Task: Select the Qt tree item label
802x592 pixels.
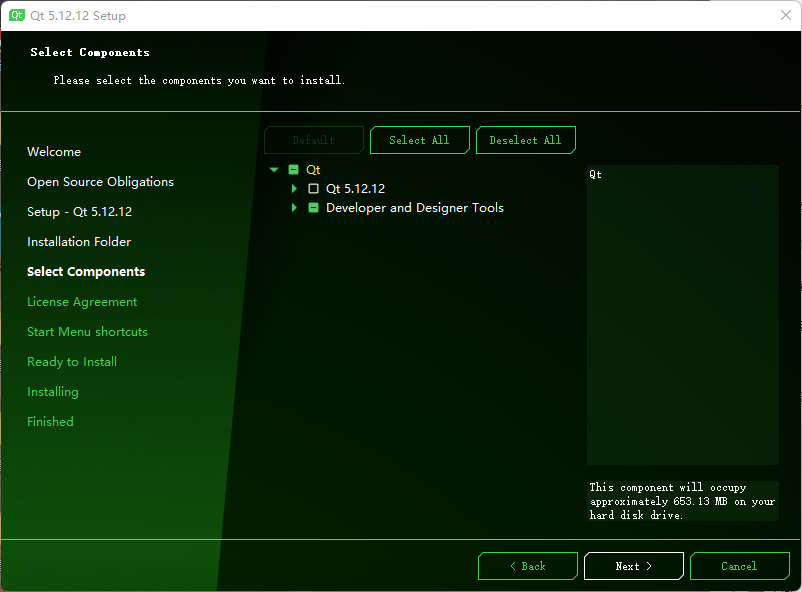Action: (x=313, y=169)
